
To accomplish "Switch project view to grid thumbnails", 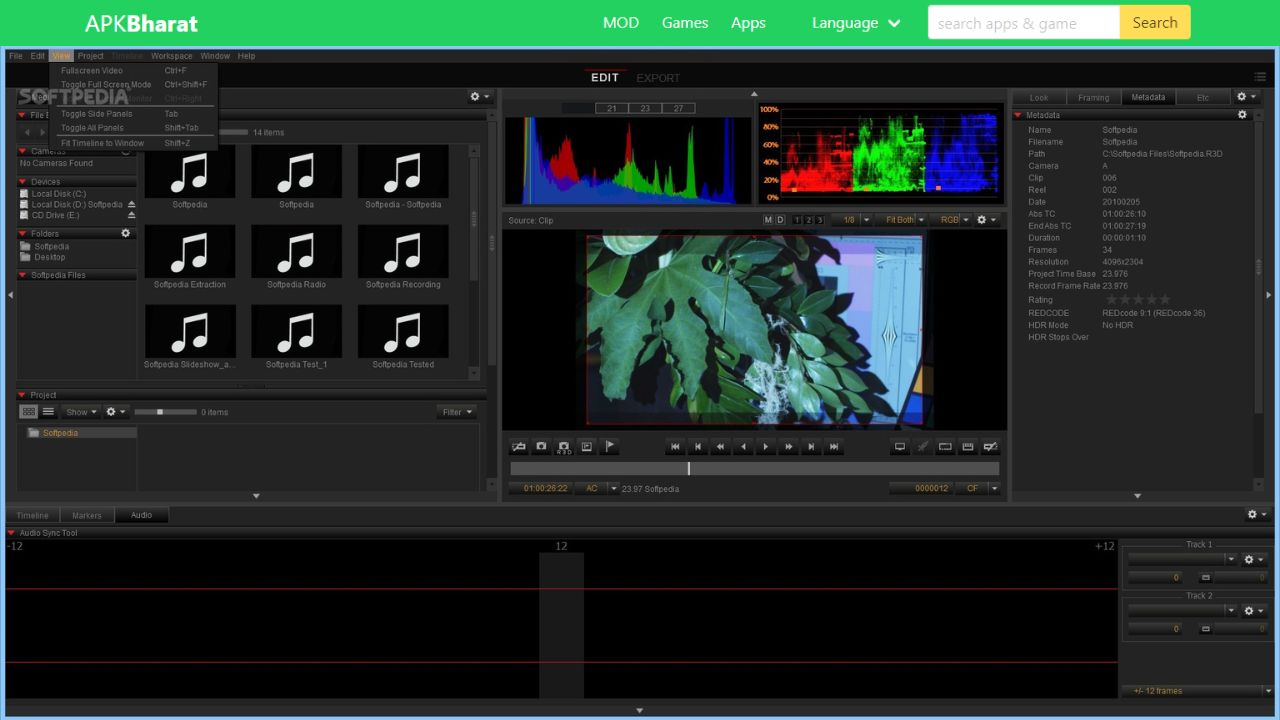I will tap(29, 412).
